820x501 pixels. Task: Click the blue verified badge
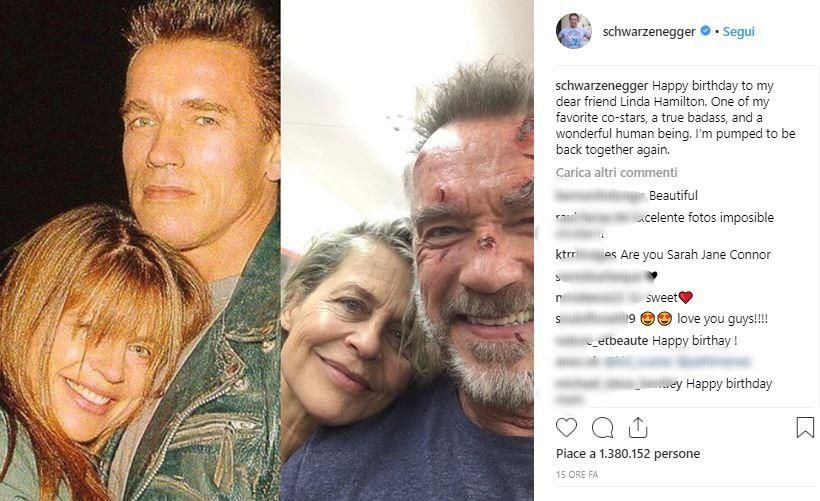(x=705, y=32)
